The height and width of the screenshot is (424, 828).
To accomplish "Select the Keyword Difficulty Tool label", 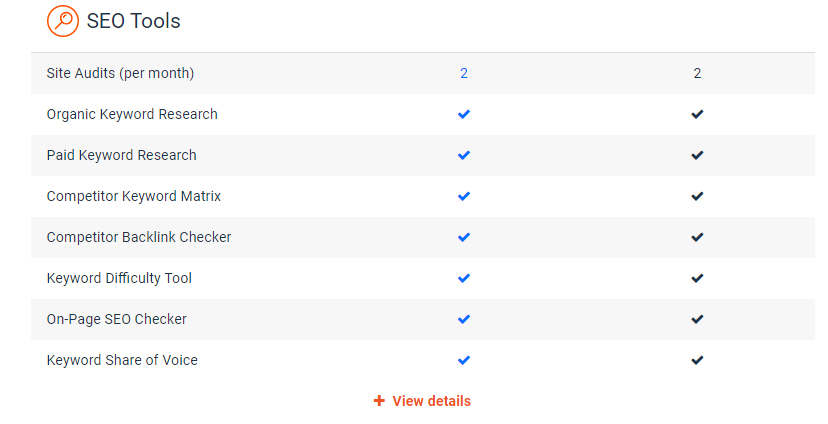I will pyautogui.click(x=119, y=278).
